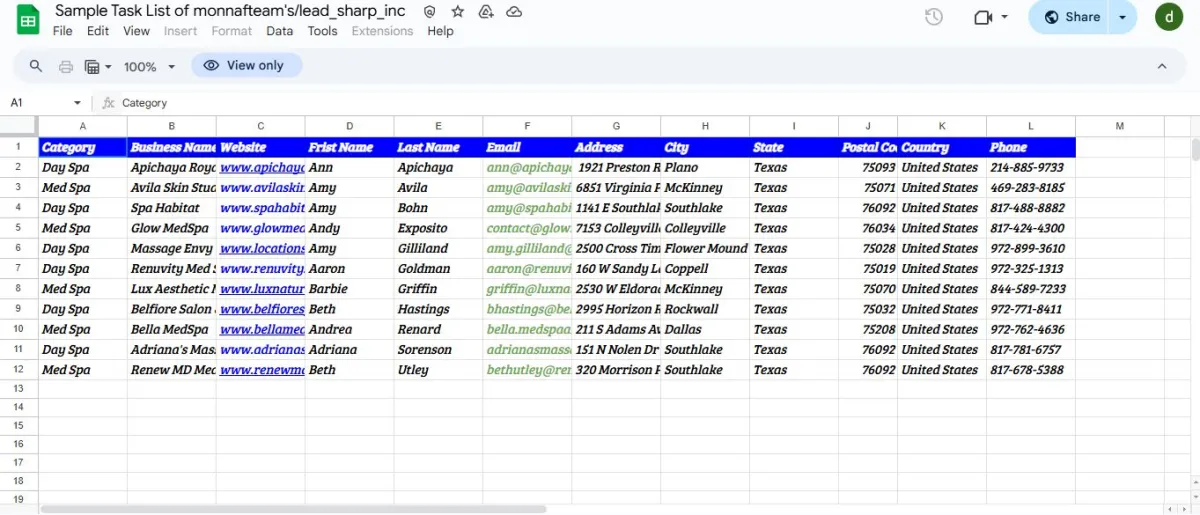Select postal code cell '75019'
The image size is (1200, 515).
[x=868, y=269]
